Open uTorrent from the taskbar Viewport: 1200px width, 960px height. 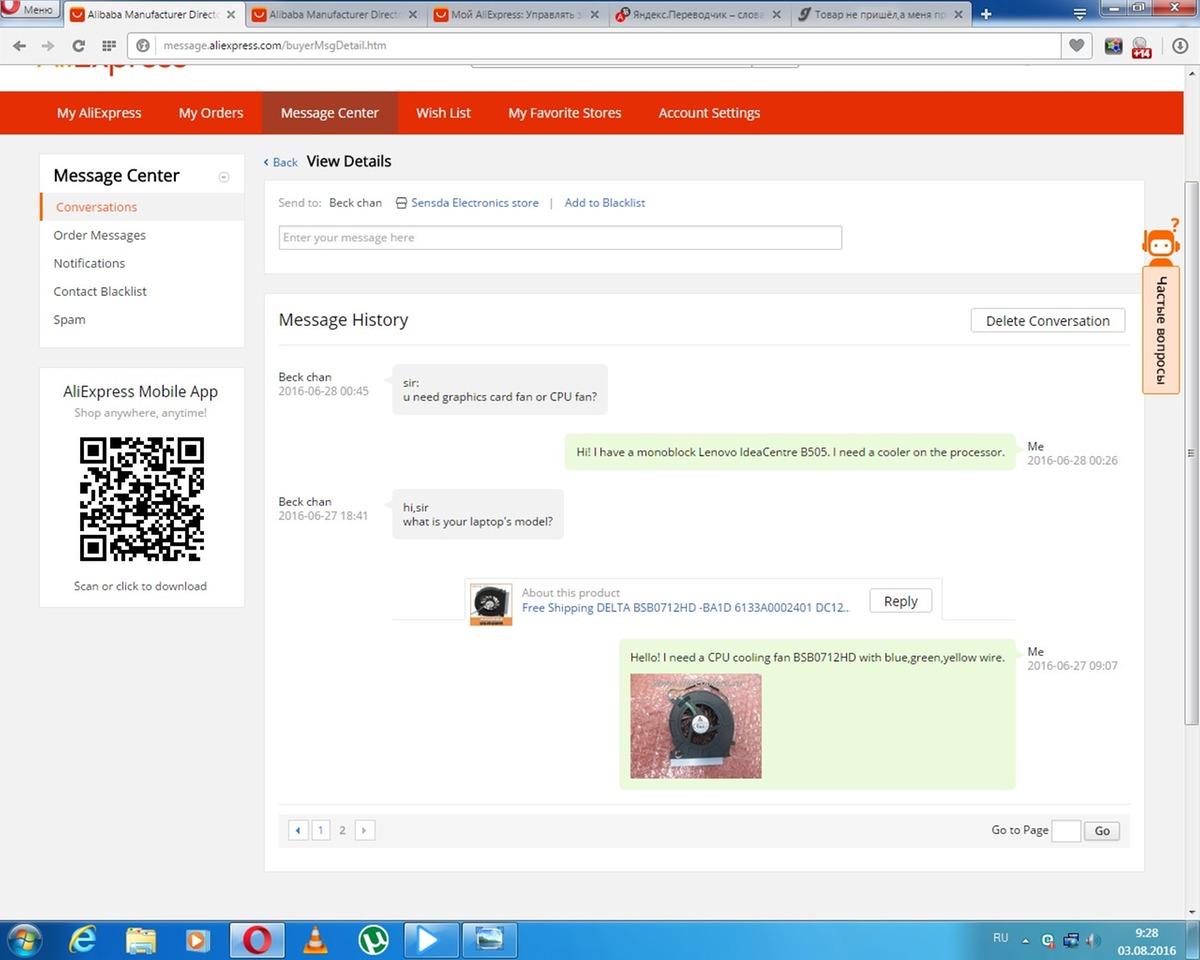pyautogui.click(x=374, y=940)
